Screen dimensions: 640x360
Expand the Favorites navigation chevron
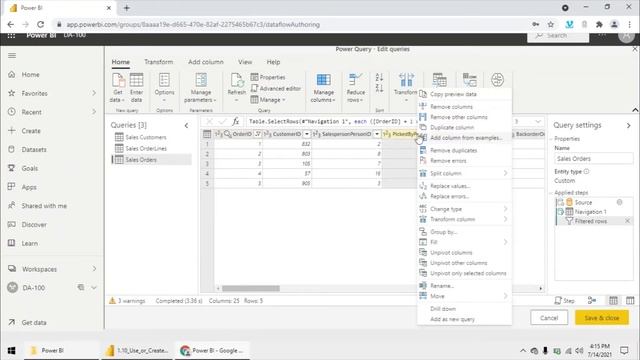click(94, 93)
